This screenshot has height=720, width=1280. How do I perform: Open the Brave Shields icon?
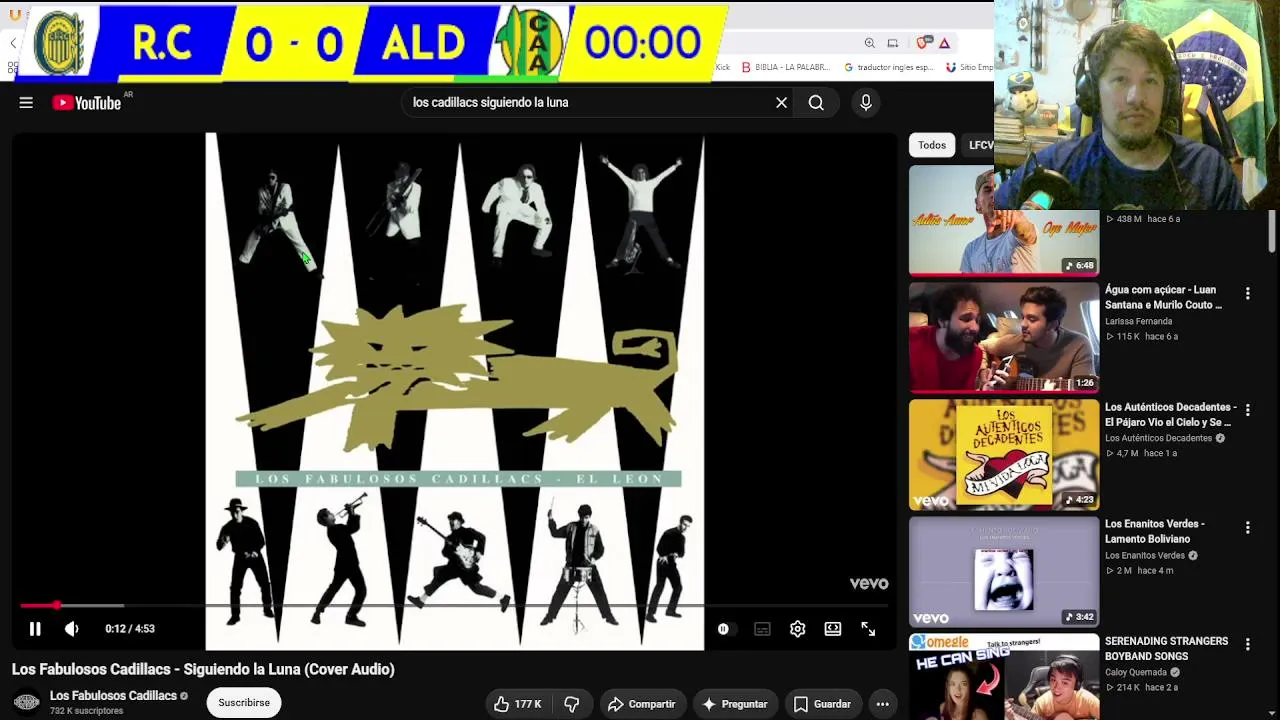click(924, 42)
